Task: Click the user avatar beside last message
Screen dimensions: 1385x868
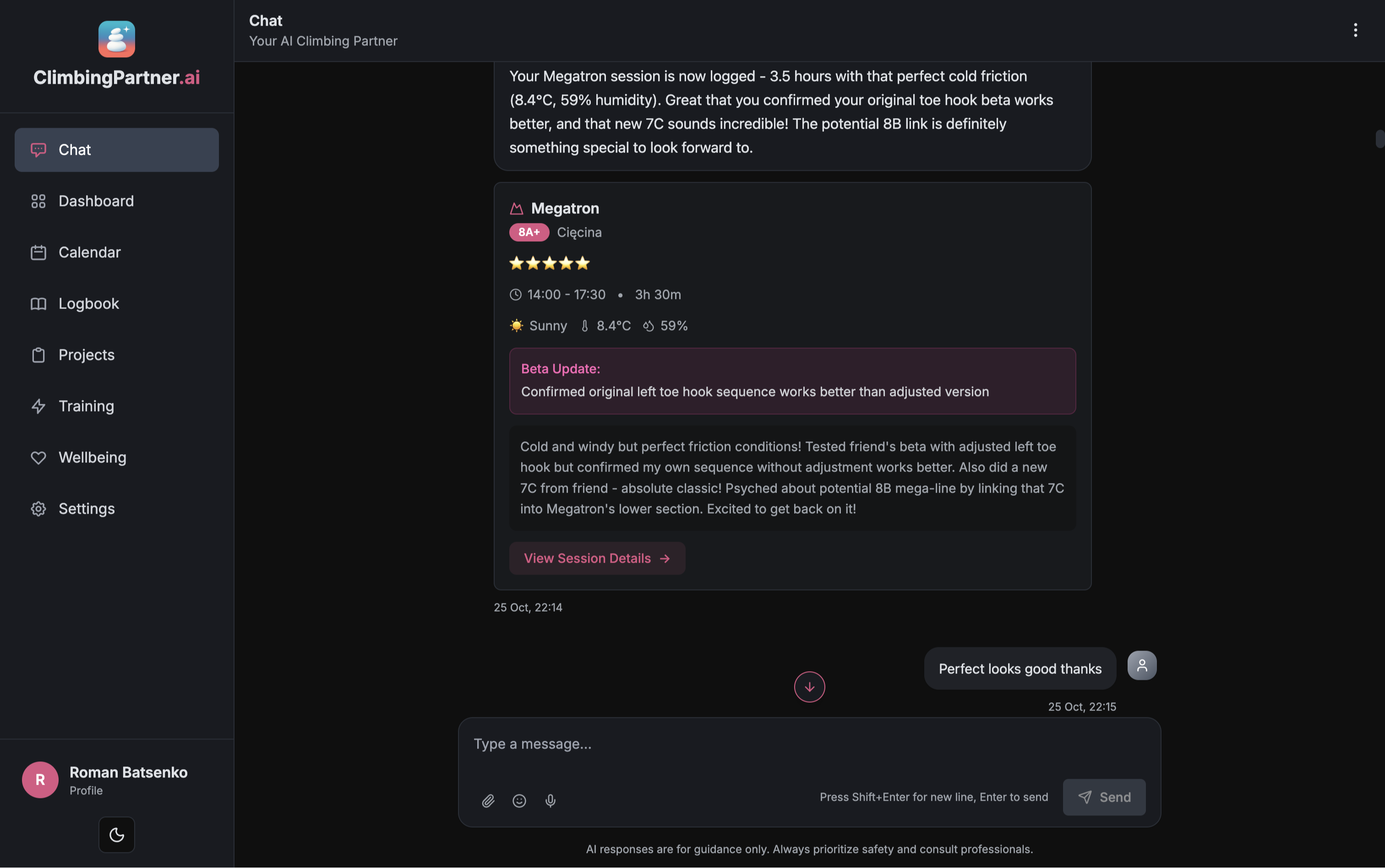Action: (x=1141, y=665)
